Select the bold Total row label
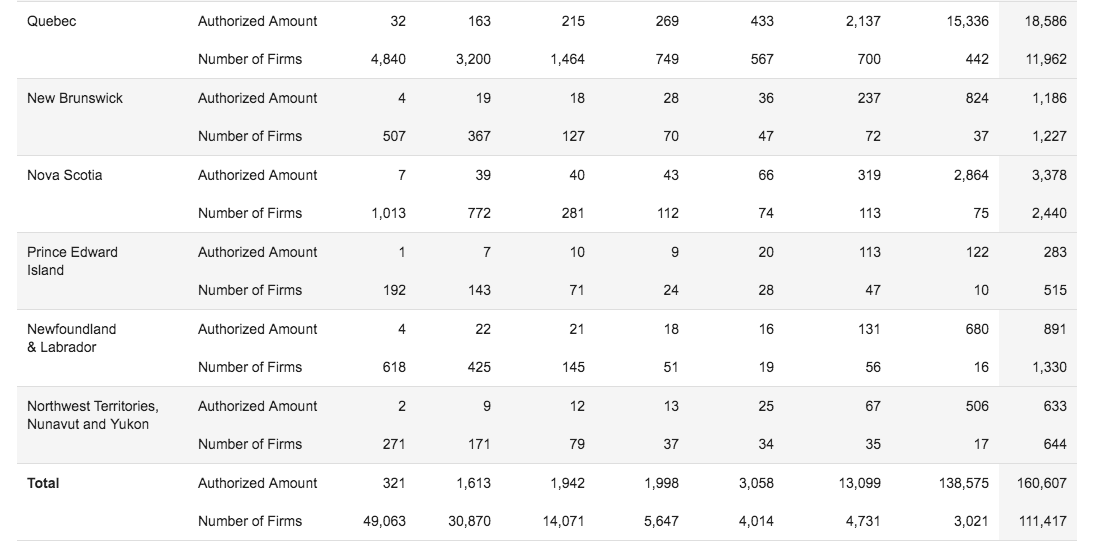1094x552 pixels. point(43,483)
